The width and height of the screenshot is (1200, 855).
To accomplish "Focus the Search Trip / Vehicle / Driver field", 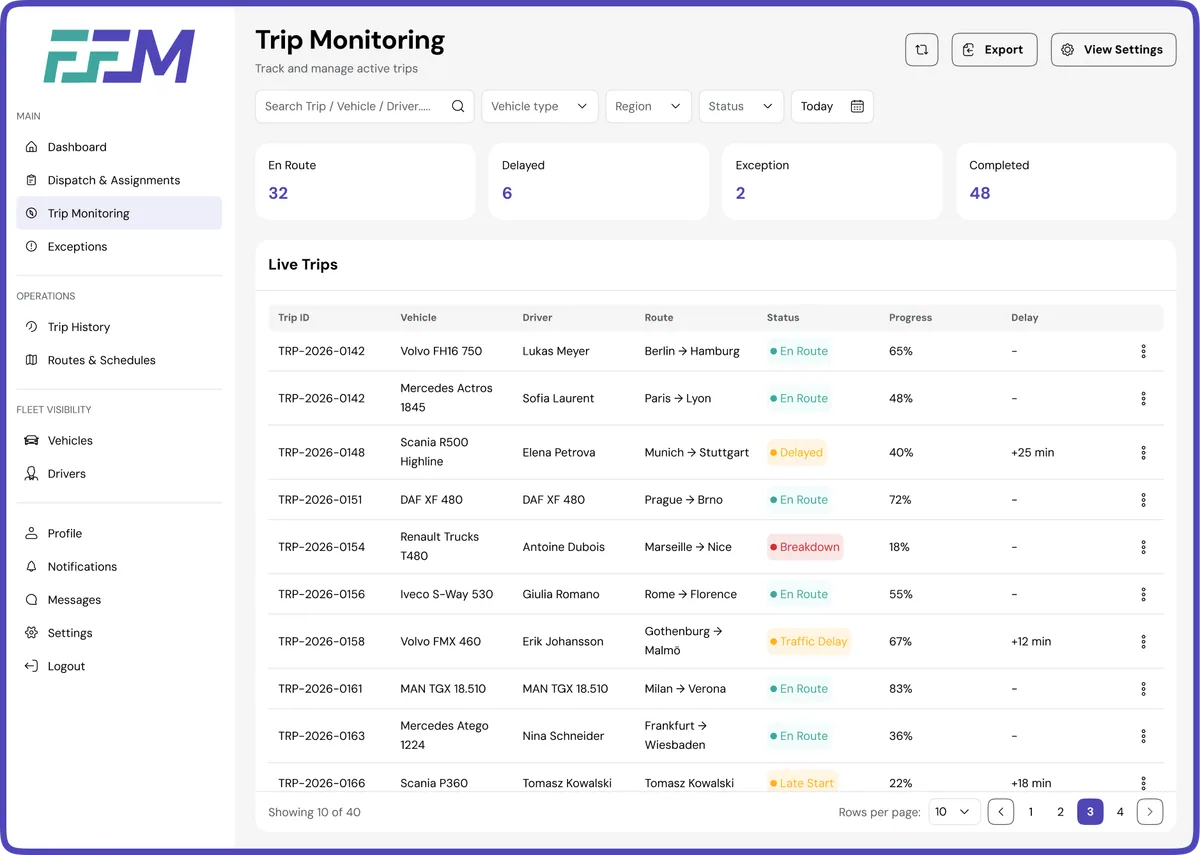I will click(x=350, y=106).
